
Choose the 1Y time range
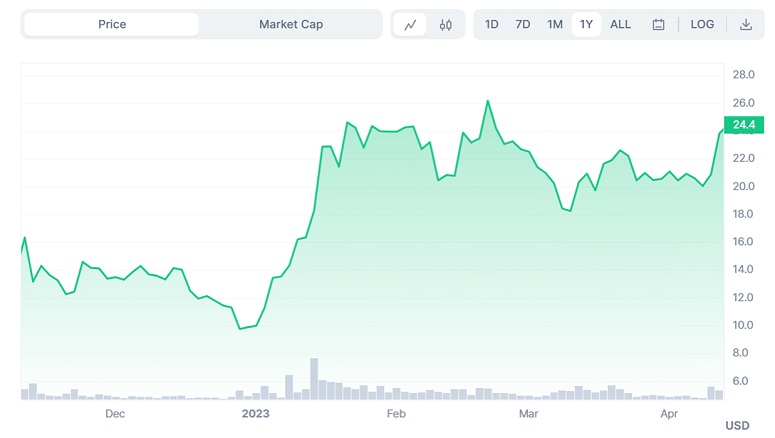tap(586, 24)
